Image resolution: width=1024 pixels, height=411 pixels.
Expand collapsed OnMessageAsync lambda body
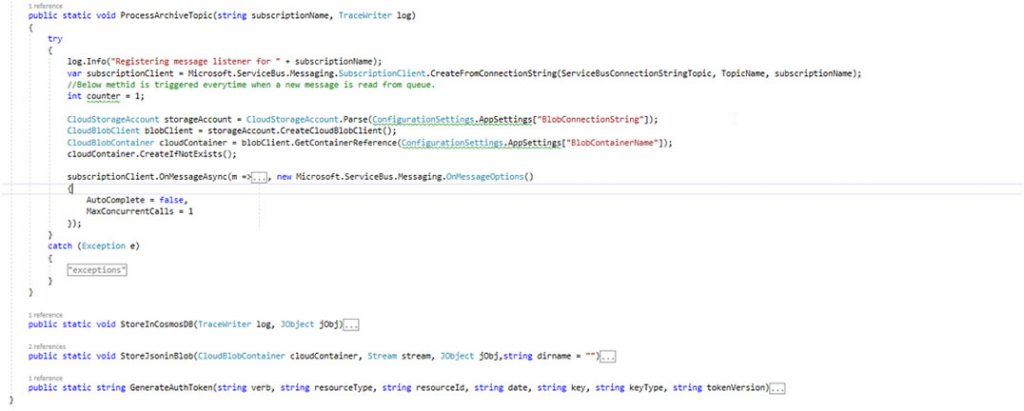(x=258, y=176)
